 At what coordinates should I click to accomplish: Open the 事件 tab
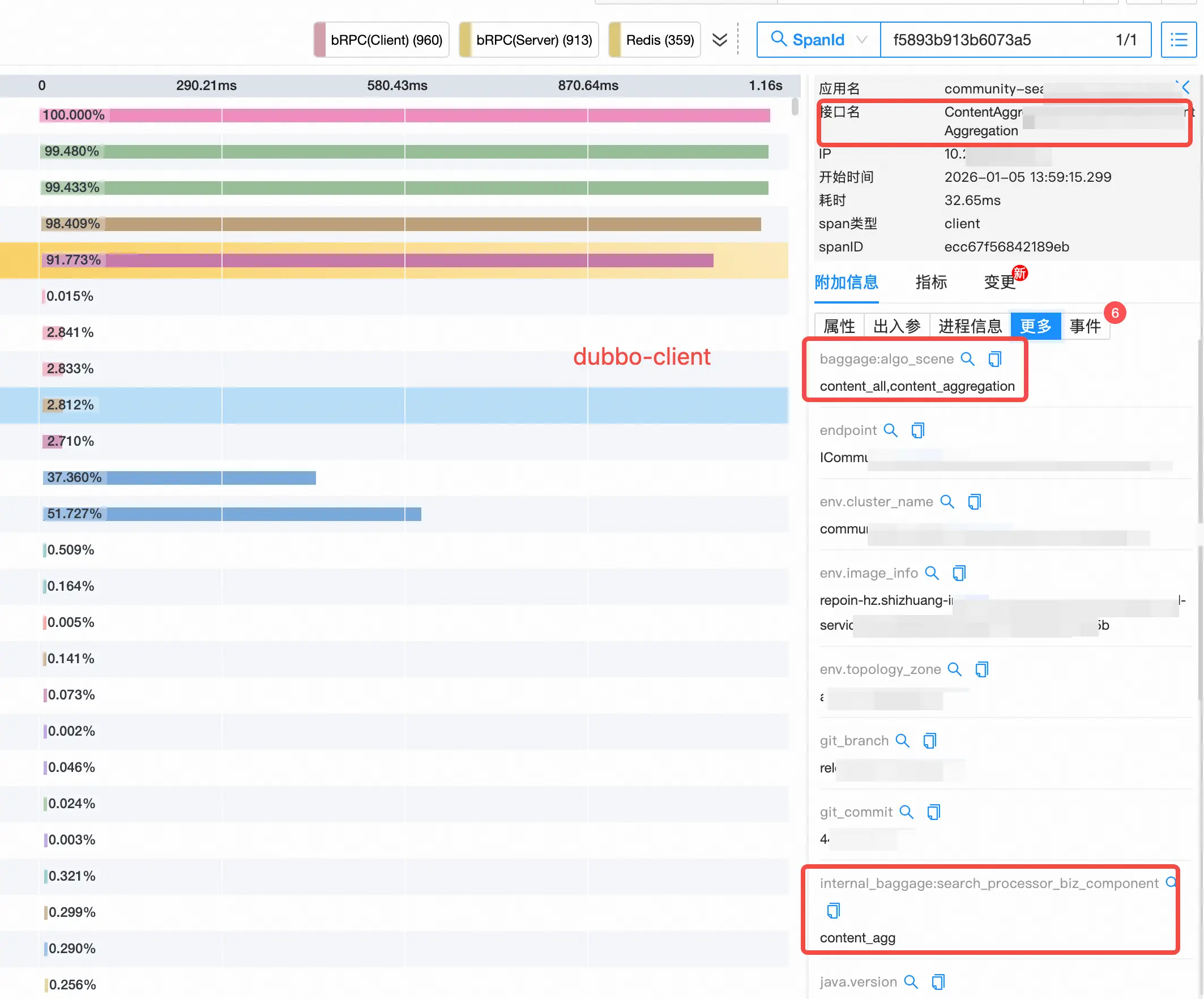(1085, 326)
